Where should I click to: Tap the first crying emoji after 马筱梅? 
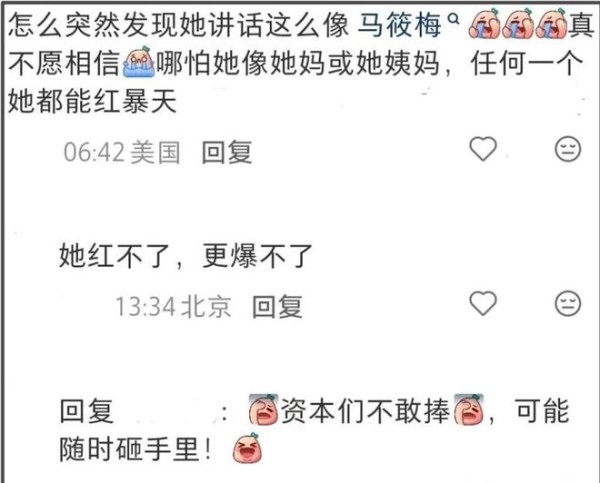pyautogui.click(x=484, y=24)
